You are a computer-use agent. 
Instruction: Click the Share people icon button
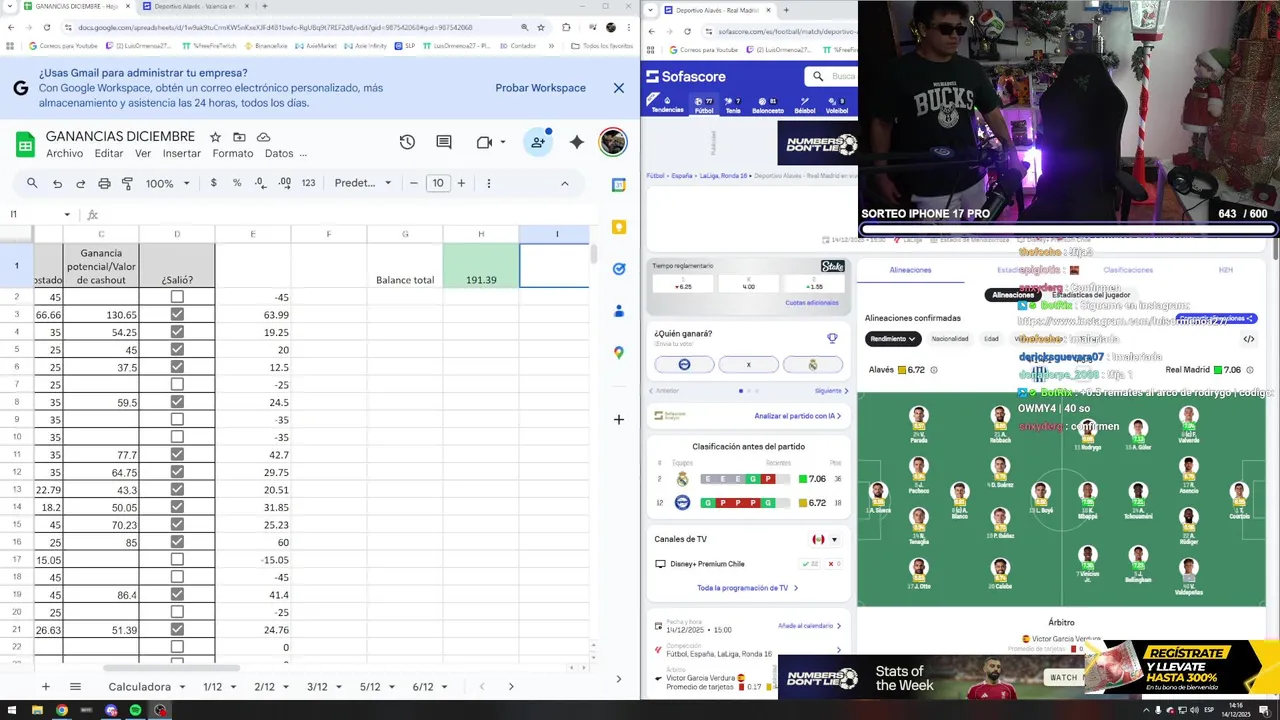click(538, 143)
